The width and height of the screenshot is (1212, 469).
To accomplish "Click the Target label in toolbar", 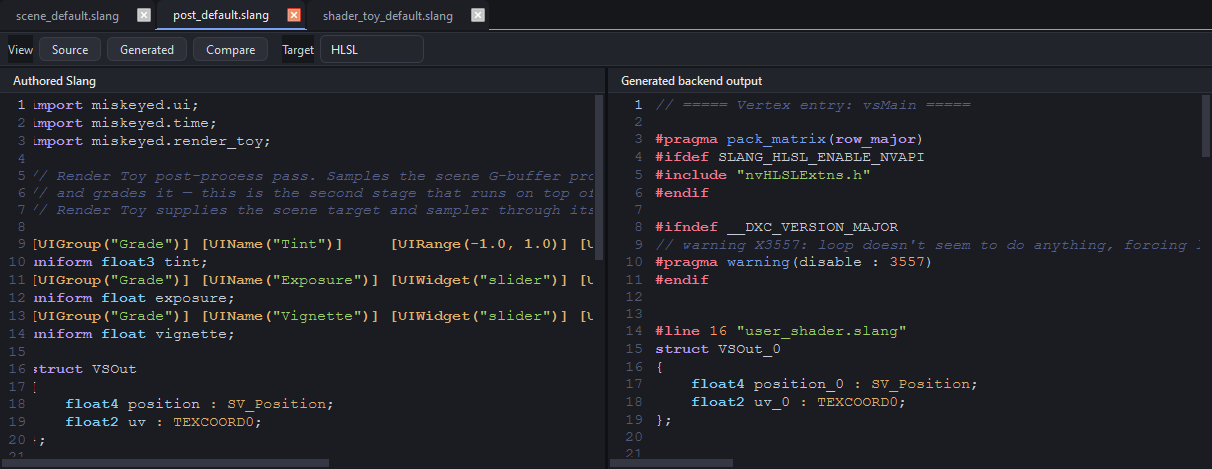I will 298,49.
